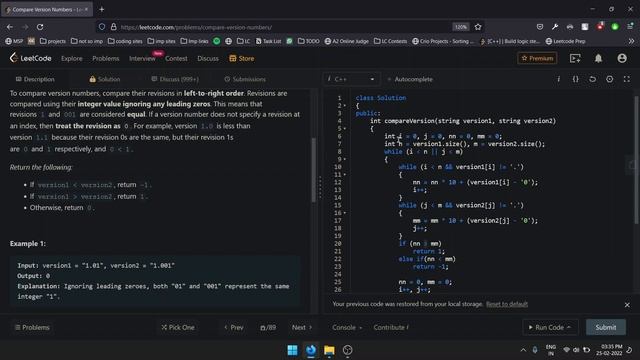This screenshot has height=360, width=640.
Task: Fold code at line 5
Action: (x=344, y=129)
